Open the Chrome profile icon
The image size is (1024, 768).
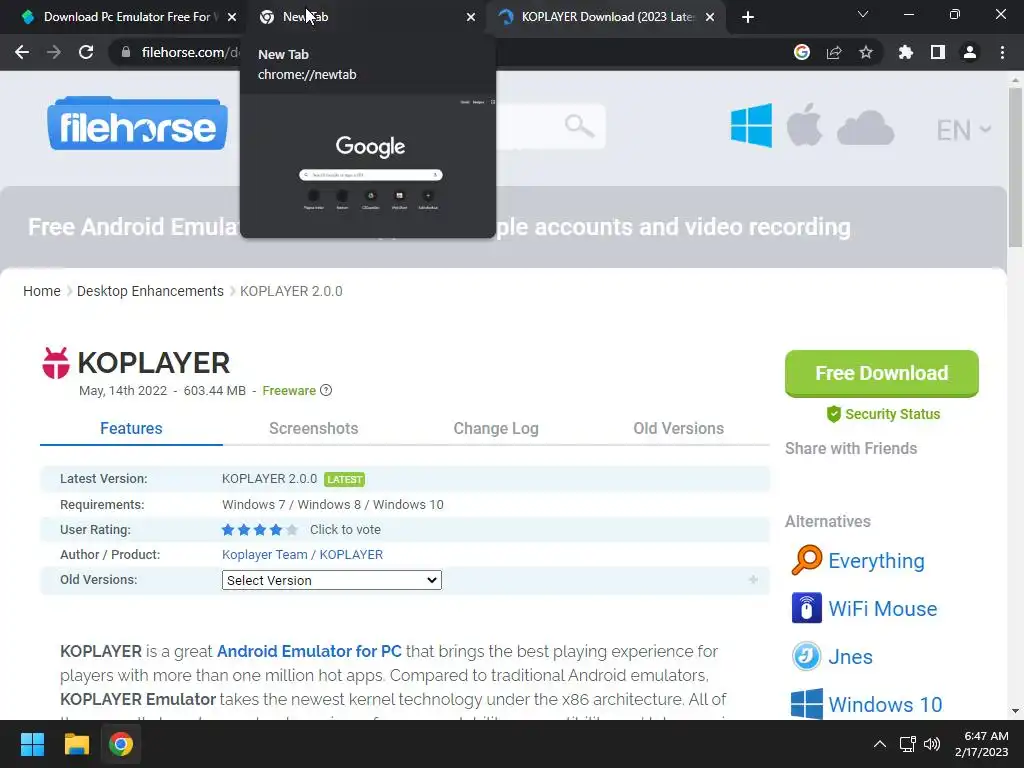point(970,52)
